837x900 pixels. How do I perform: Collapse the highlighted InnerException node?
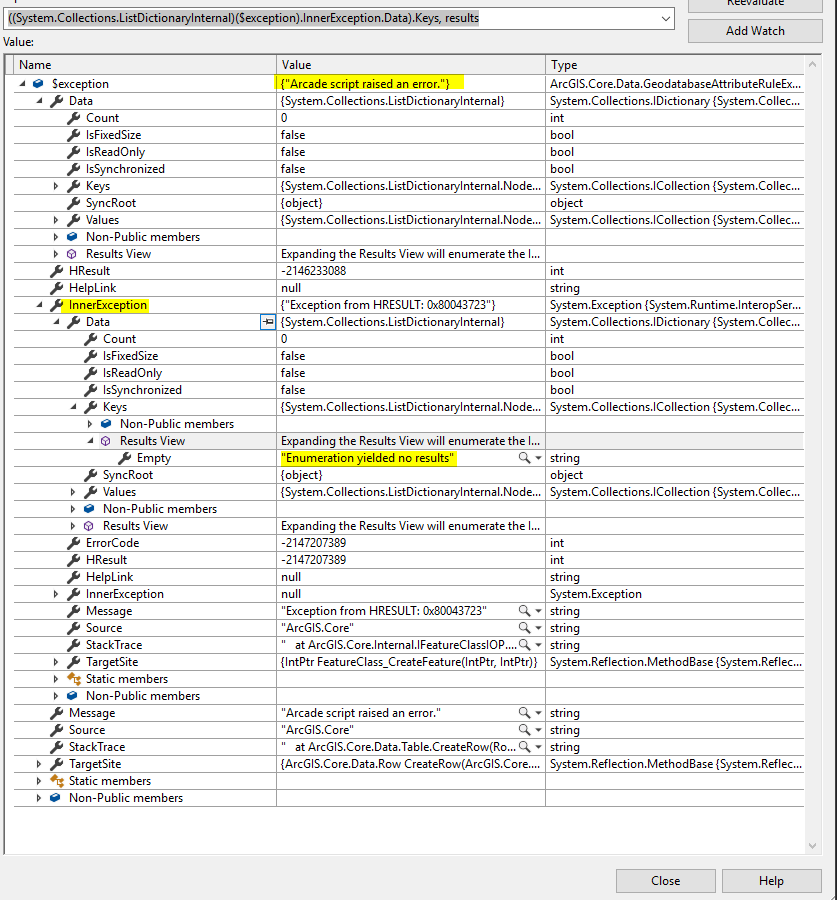tap(40, 305)
